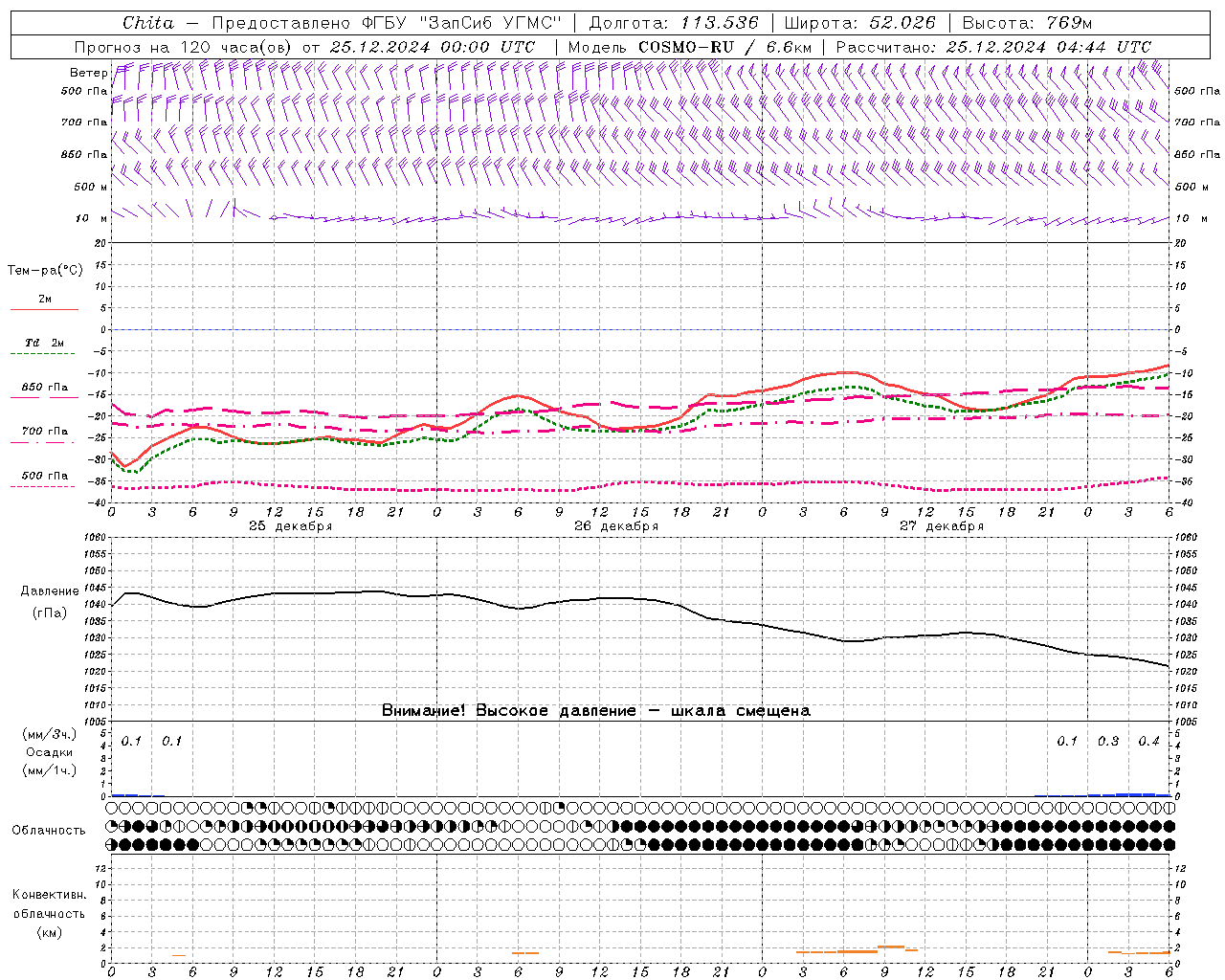The width and height of the screenshot is (1225, 980).
Task: Click the "850 гПа" temperature legend entry
Action: tap(44, 388)
